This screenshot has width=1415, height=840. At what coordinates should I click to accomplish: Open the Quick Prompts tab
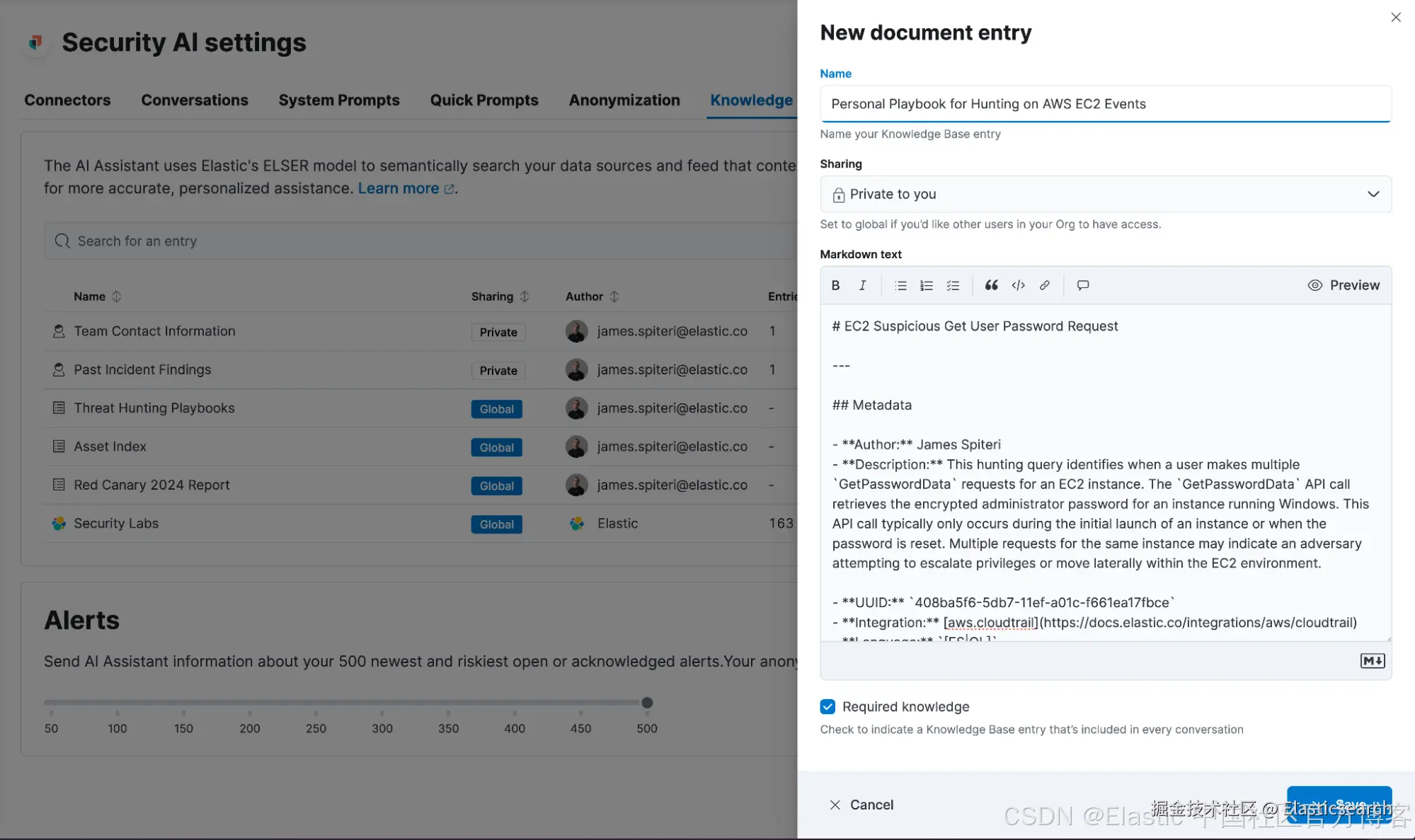484,100
